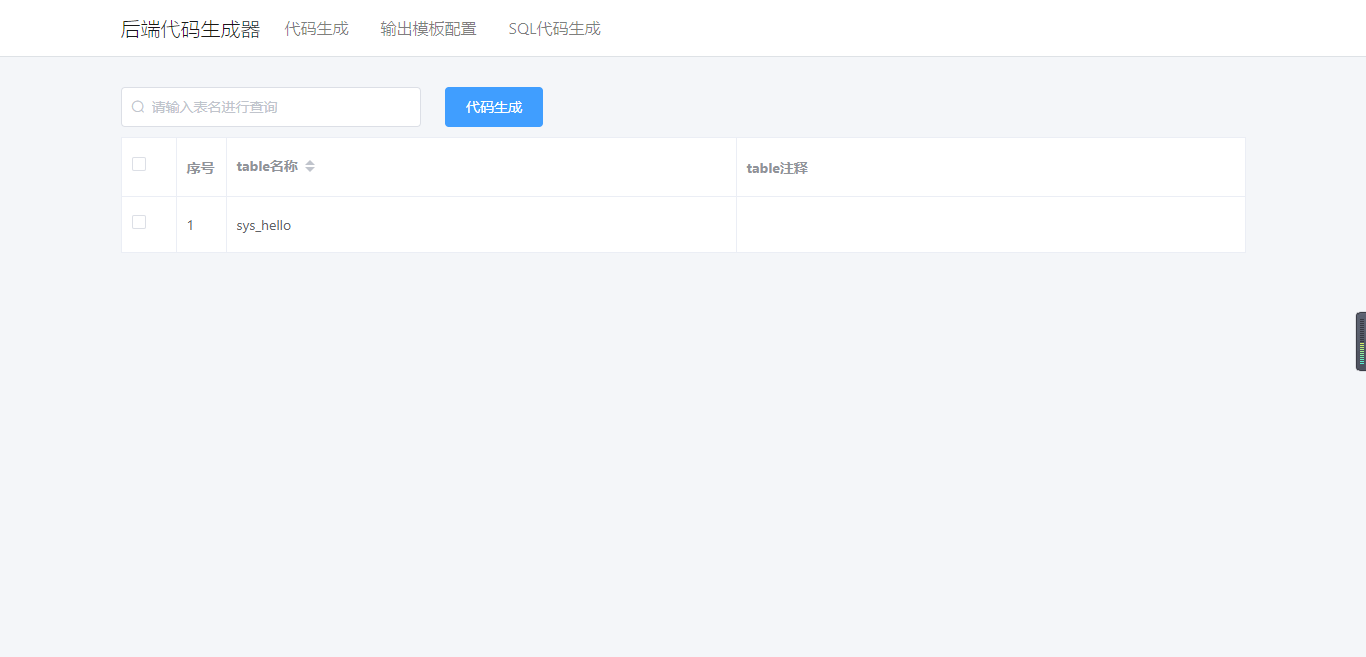This screenshot has width=1366, height=657.
Task: Focus the 请输入表名进行查询 search field
Action: 280,107
